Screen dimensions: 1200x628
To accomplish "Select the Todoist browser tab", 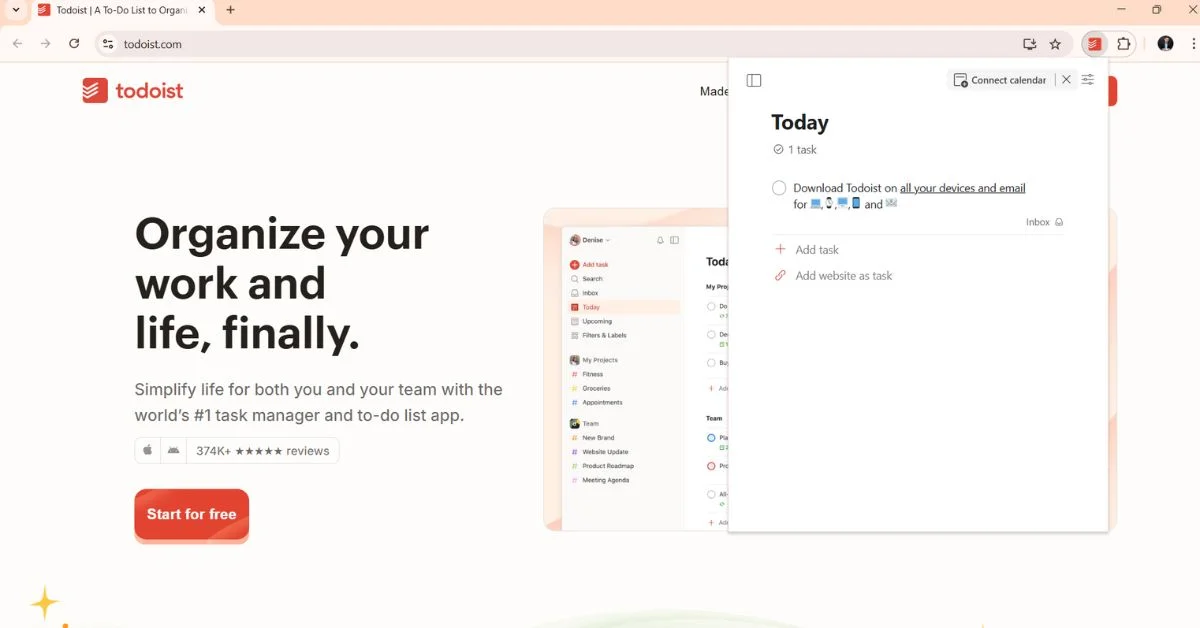I will tap(120, 10).
